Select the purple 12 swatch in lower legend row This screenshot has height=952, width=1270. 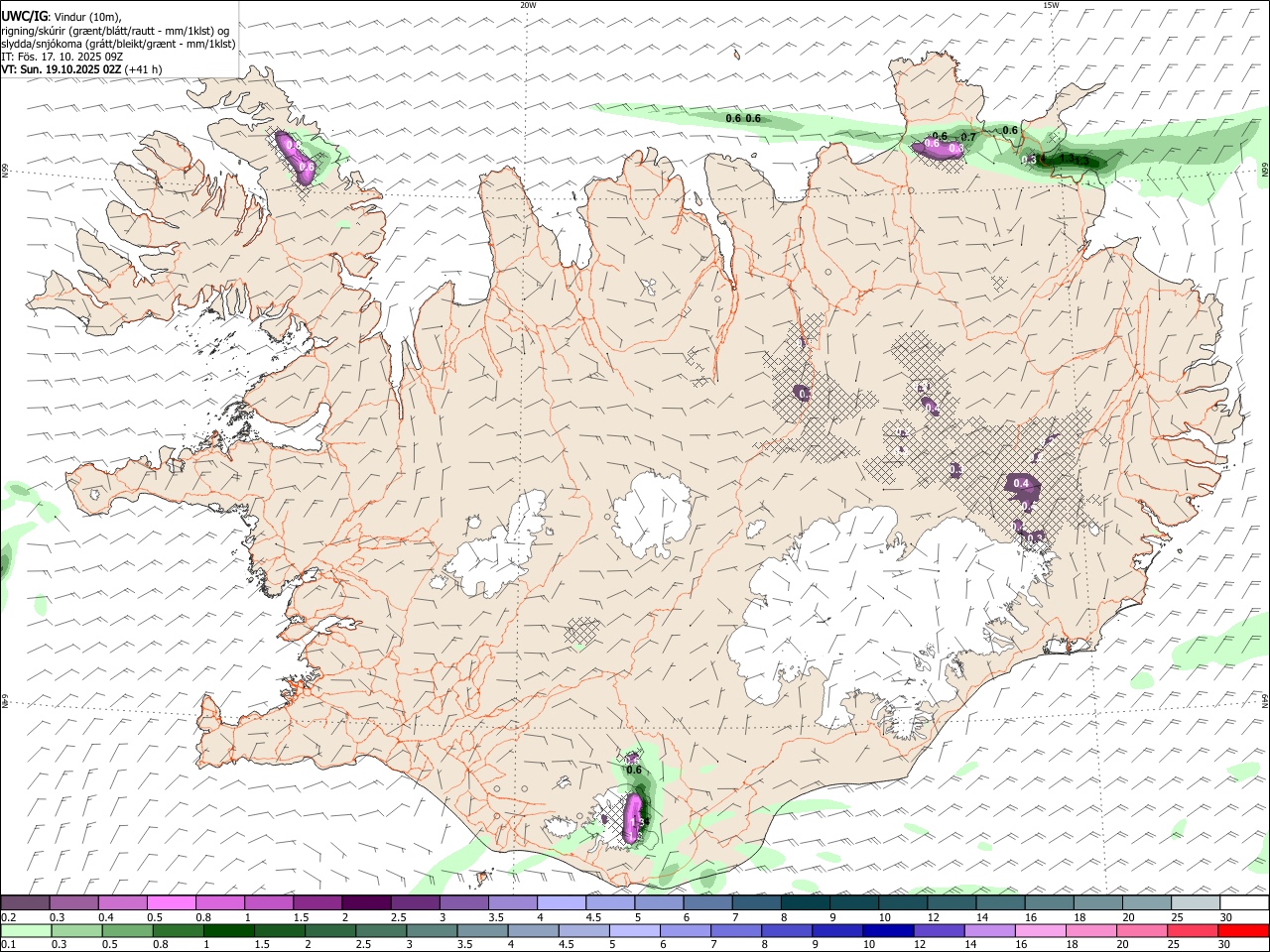click(x=938, y=930)
